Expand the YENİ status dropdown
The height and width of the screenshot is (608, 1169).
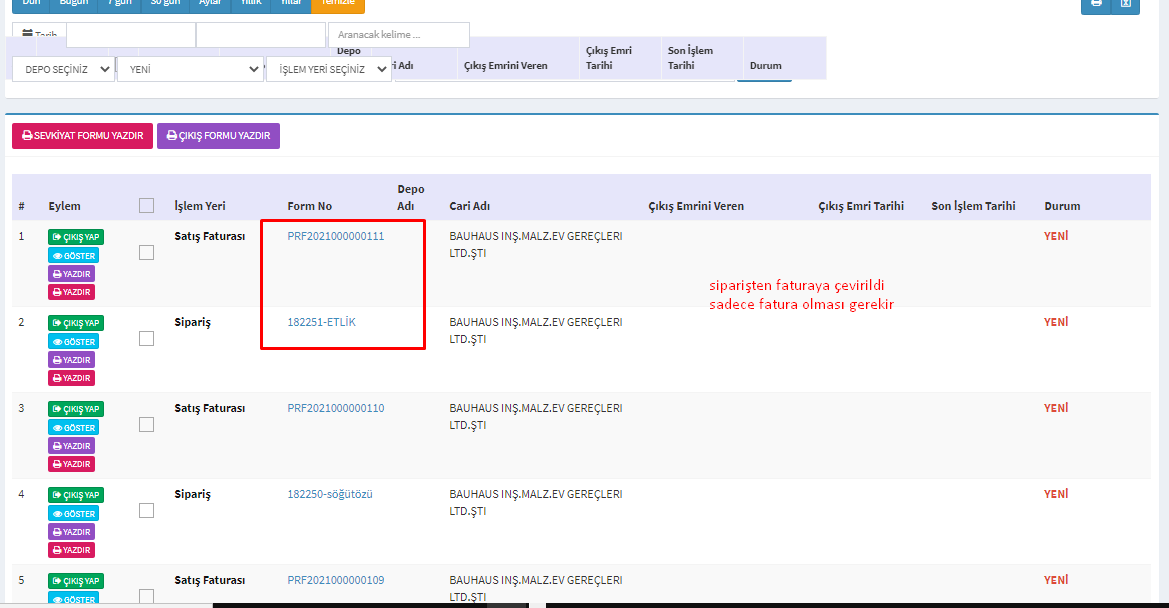190,69
